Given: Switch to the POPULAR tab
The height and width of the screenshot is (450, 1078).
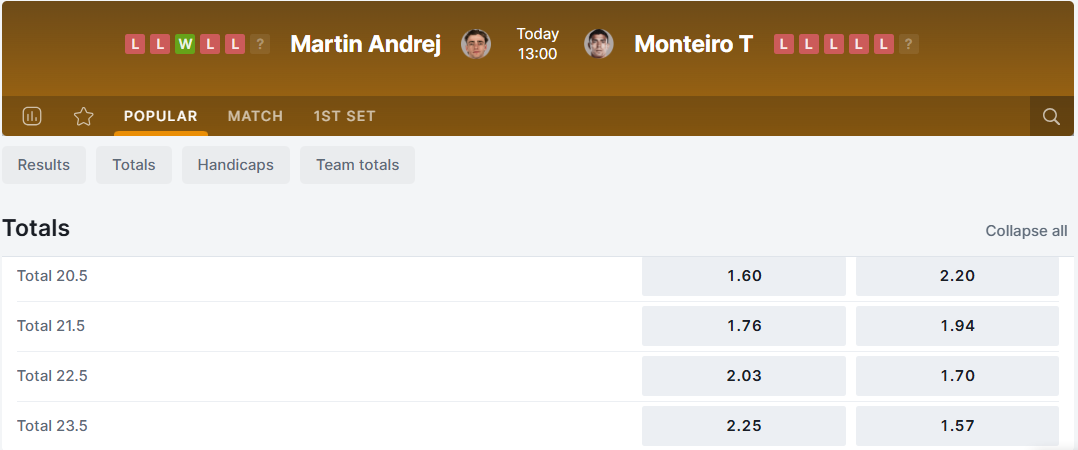Looking at the screenshot, I should coord(161,116).
